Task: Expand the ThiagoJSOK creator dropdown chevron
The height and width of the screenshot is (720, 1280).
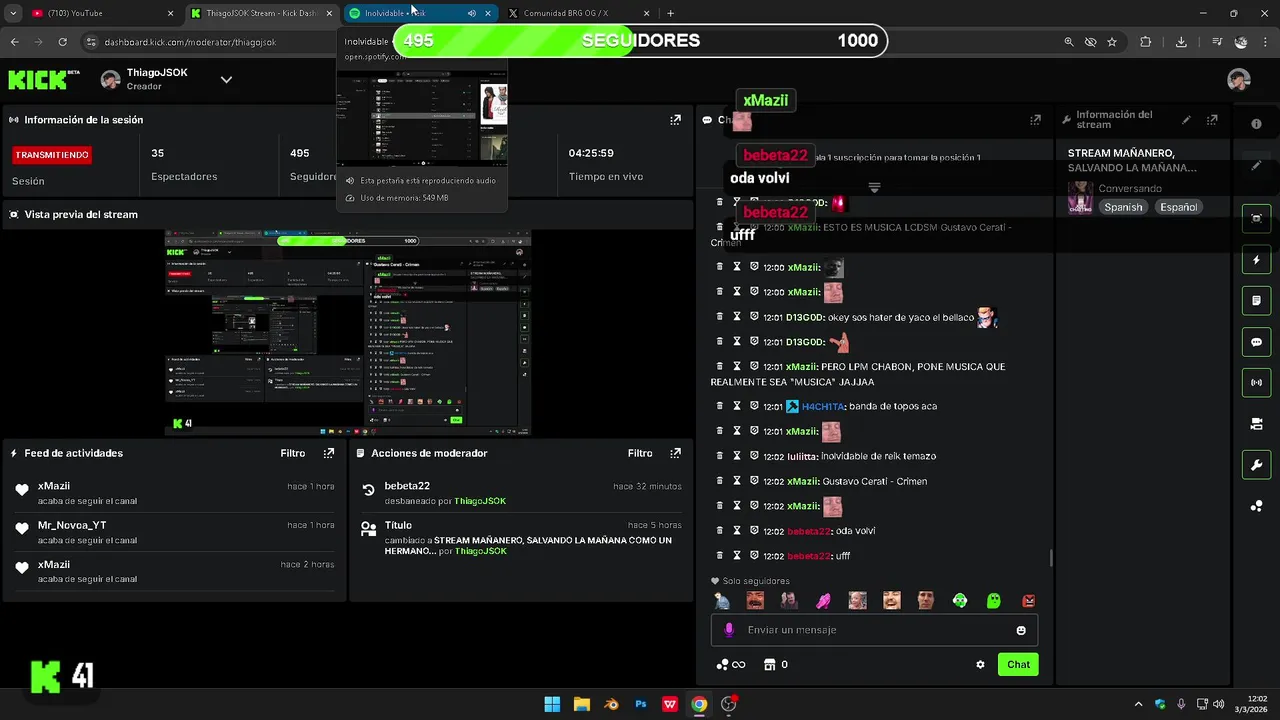Action: tap(226, 80)
